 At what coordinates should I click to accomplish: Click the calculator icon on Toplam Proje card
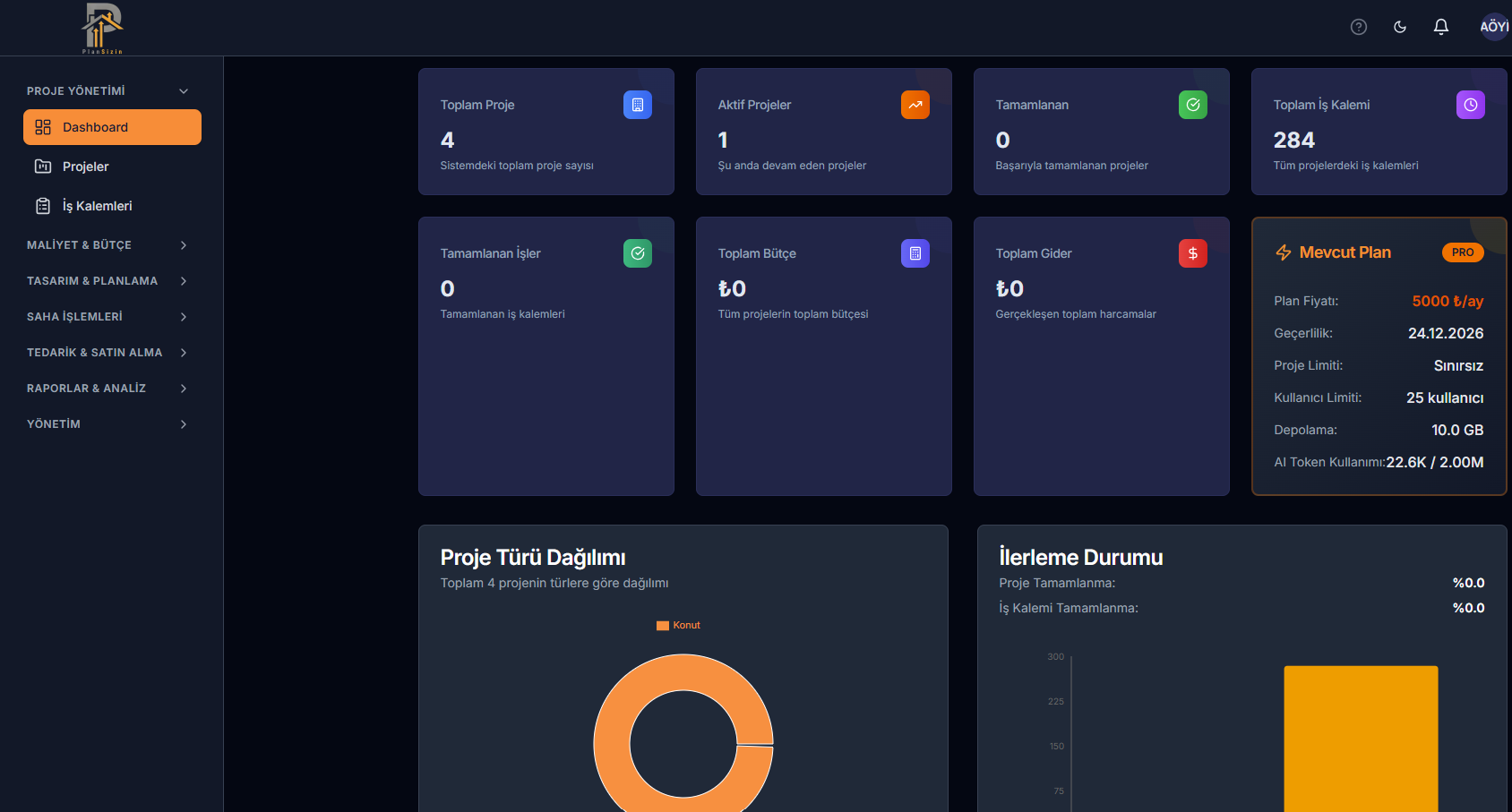pyautogui.click(x=637, y=105)
